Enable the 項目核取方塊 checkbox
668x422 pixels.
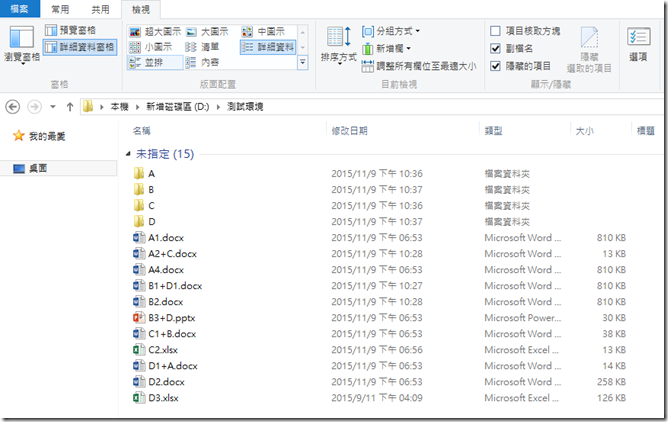[x=496, y=31]
